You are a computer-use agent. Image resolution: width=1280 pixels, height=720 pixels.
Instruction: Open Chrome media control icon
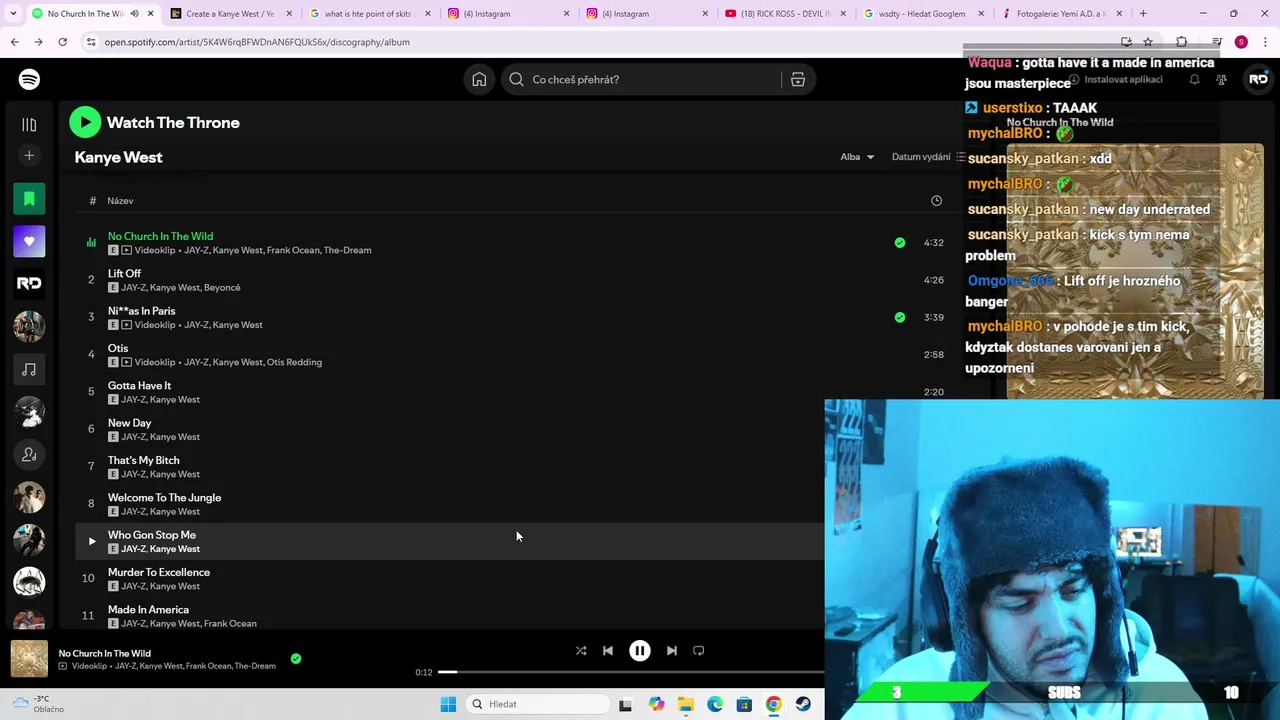(x=1217, y=42)
